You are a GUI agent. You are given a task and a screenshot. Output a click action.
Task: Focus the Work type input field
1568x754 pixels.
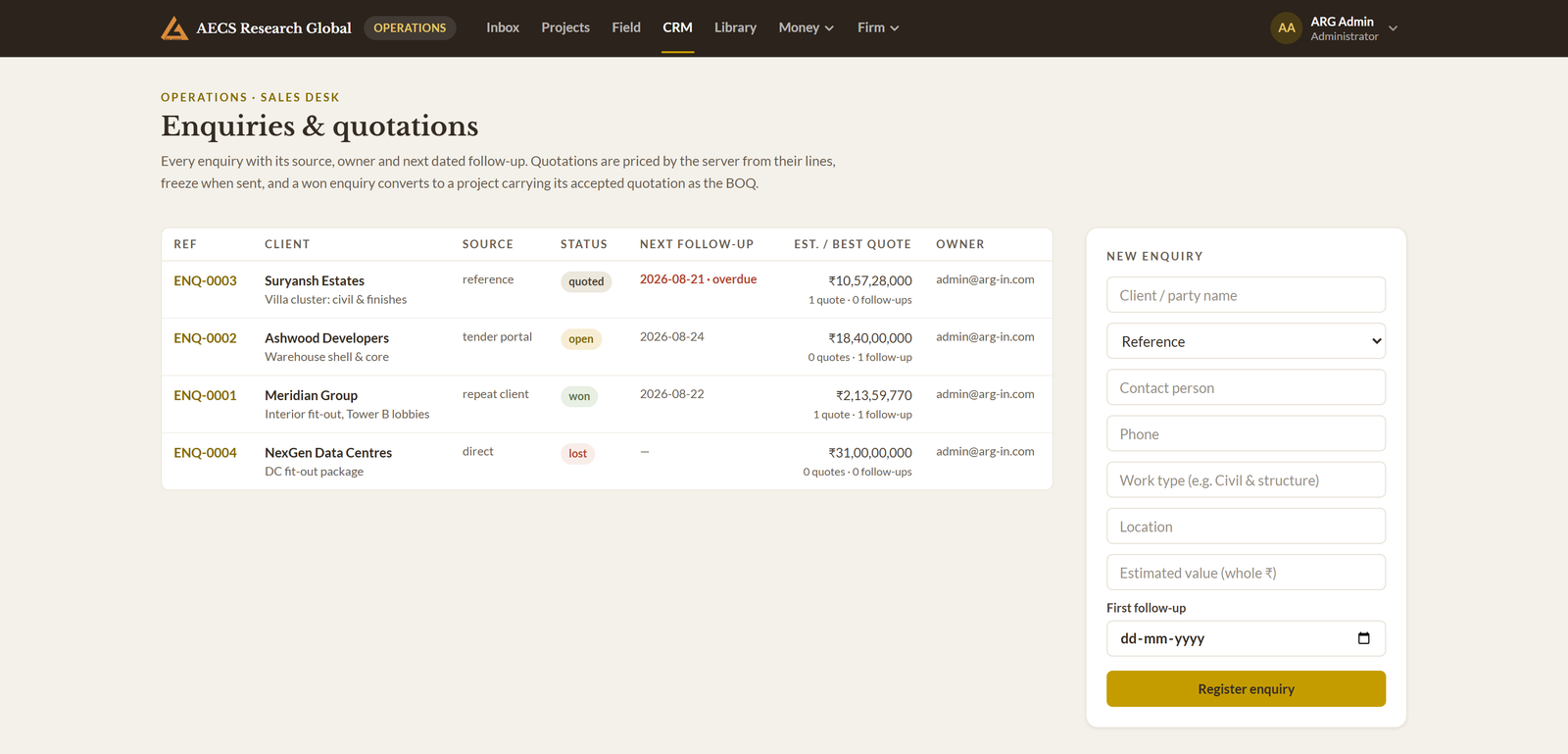tap(1246, 479)
